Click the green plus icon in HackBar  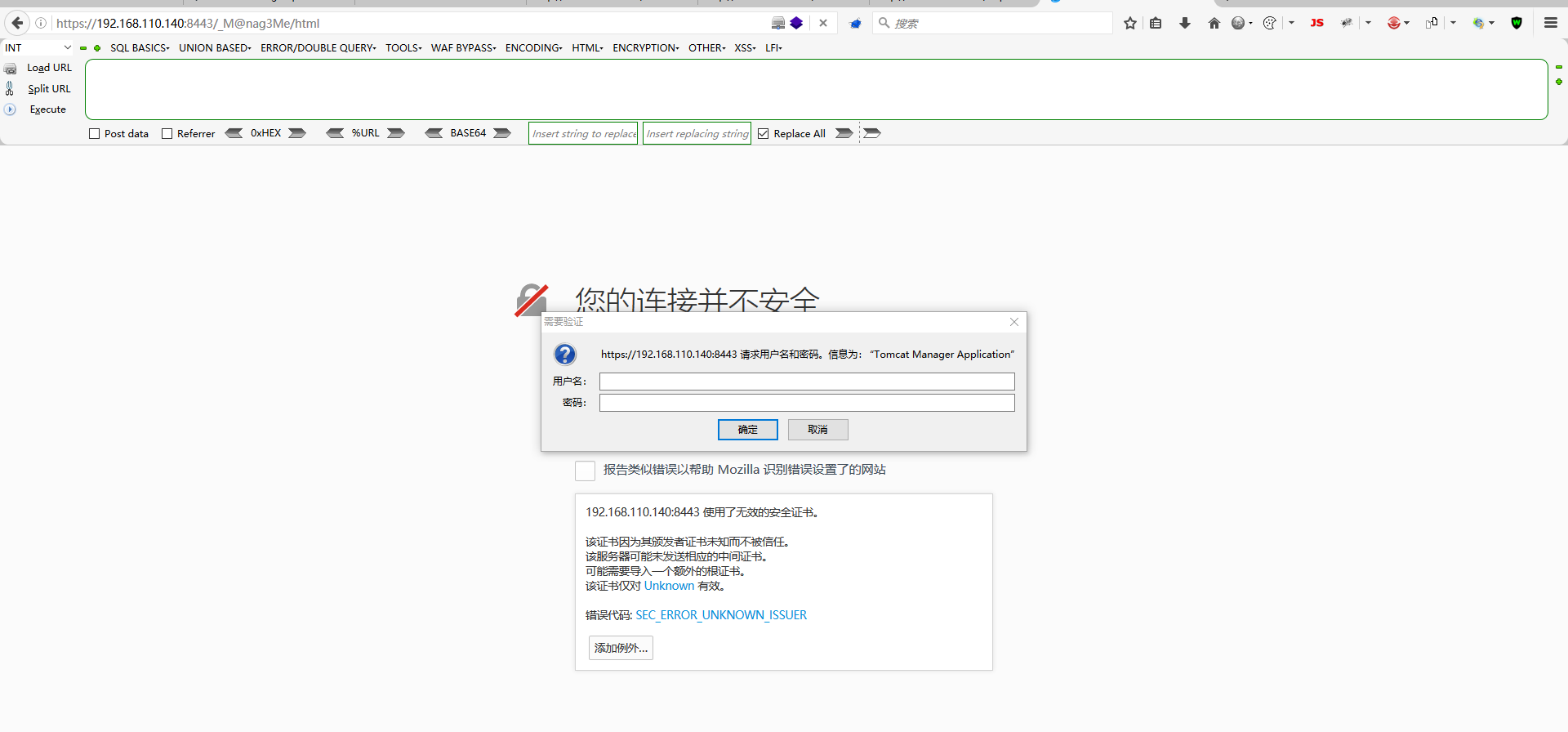pyautogui.click(x=97, y=48)
